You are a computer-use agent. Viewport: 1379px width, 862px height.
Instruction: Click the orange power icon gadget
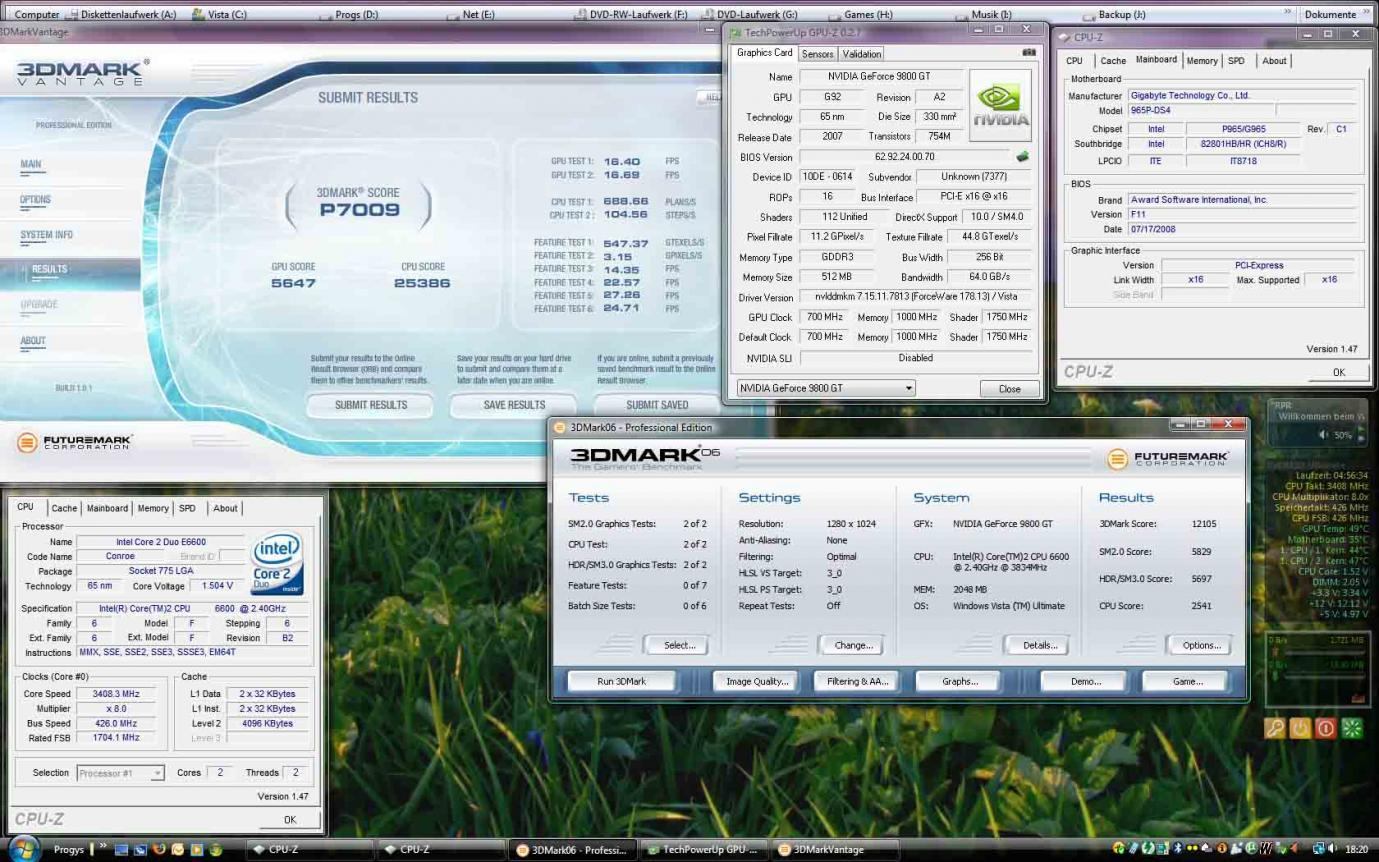[x=1300, y=728]
